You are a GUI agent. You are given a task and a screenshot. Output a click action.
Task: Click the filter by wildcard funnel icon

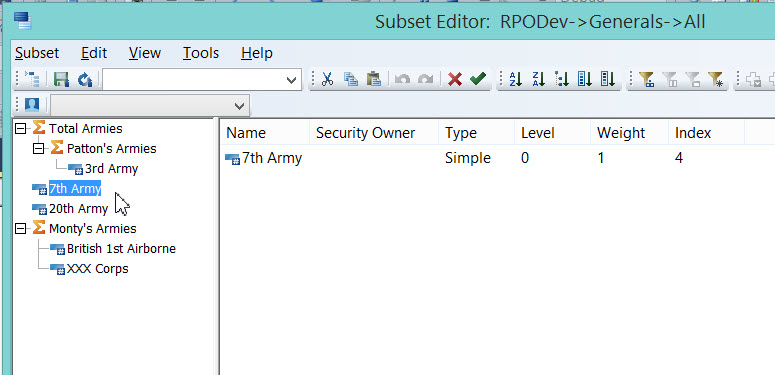(x=716, y=79)
